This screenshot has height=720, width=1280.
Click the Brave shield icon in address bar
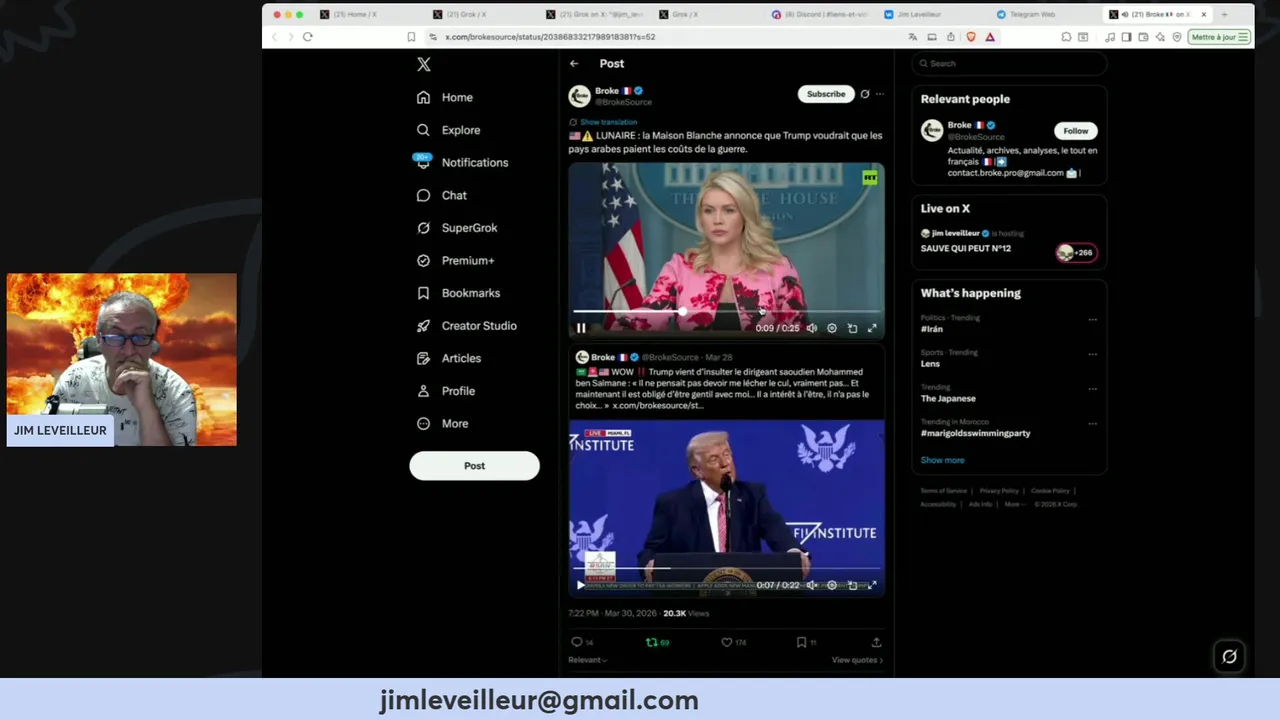(x=970, y=37)
